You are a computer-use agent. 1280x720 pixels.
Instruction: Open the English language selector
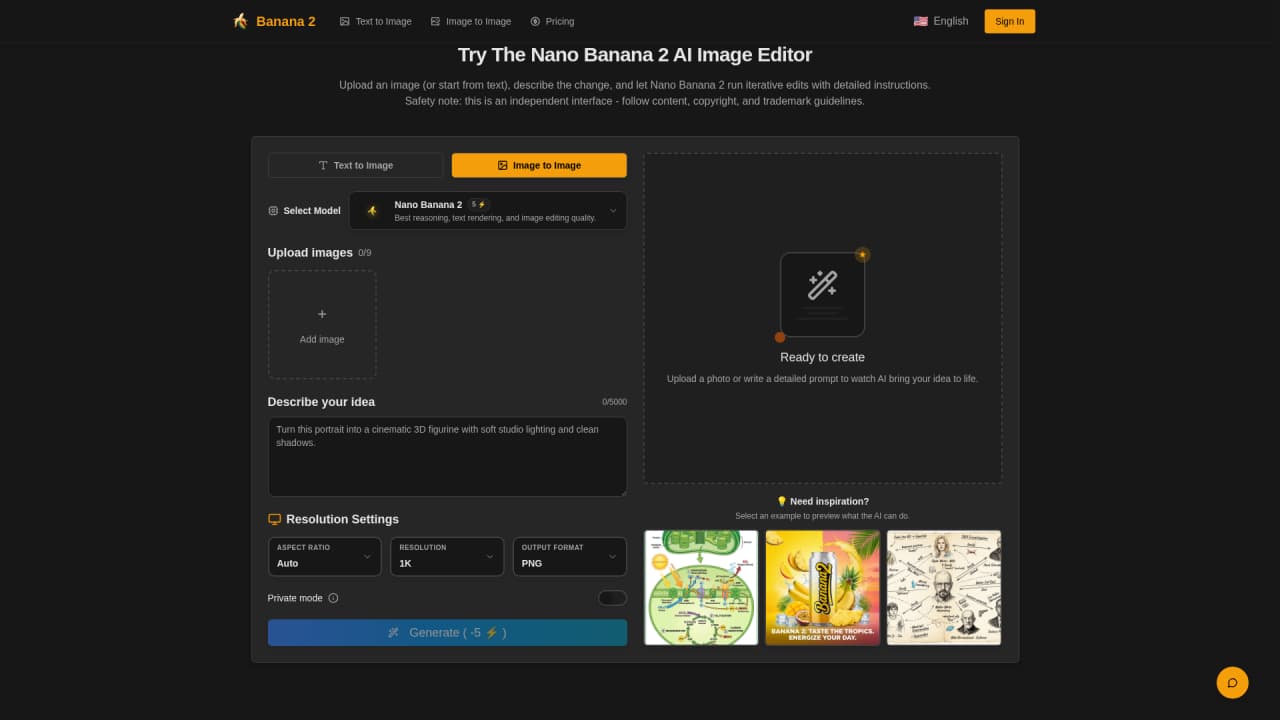pos(941,21)
